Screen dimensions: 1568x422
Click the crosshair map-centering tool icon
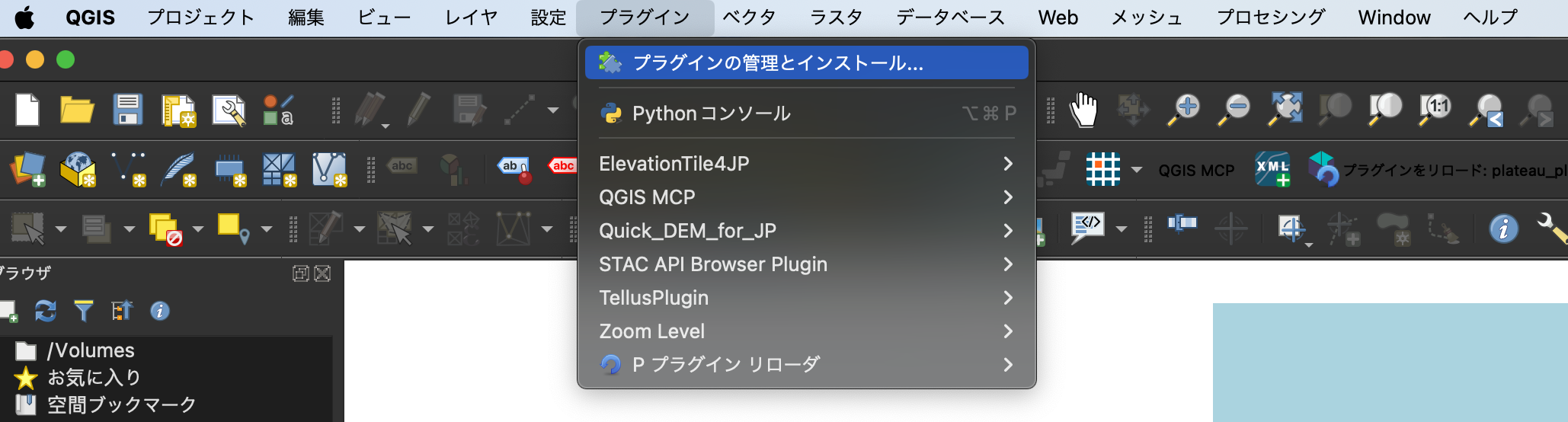click(x=1231, y=229)
